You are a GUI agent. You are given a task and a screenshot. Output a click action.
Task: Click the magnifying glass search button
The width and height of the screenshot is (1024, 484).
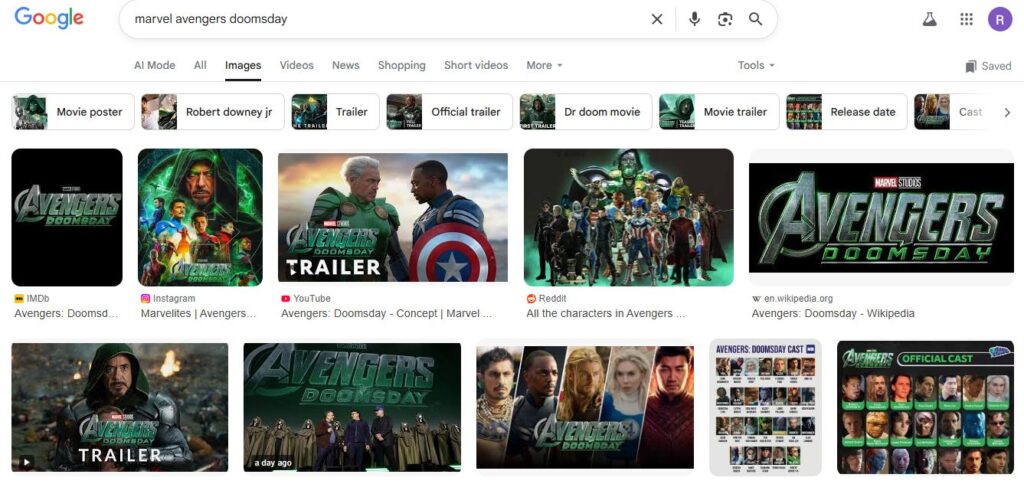coord(756,19)
